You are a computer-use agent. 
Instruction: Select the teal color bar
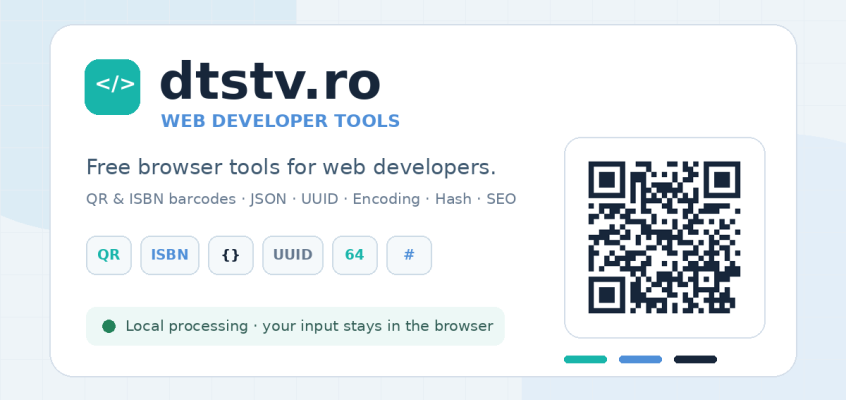[585, 360]
